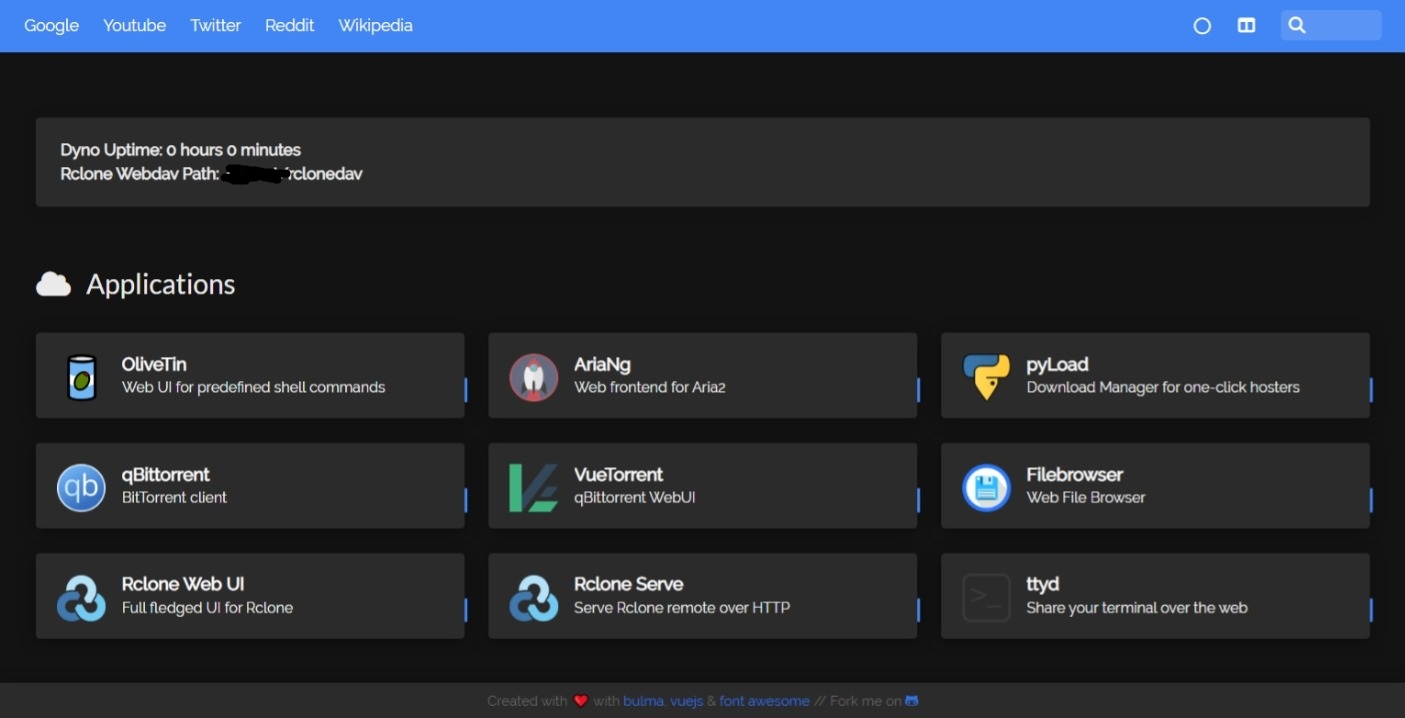Focus the search input field

click(1331, 25)
